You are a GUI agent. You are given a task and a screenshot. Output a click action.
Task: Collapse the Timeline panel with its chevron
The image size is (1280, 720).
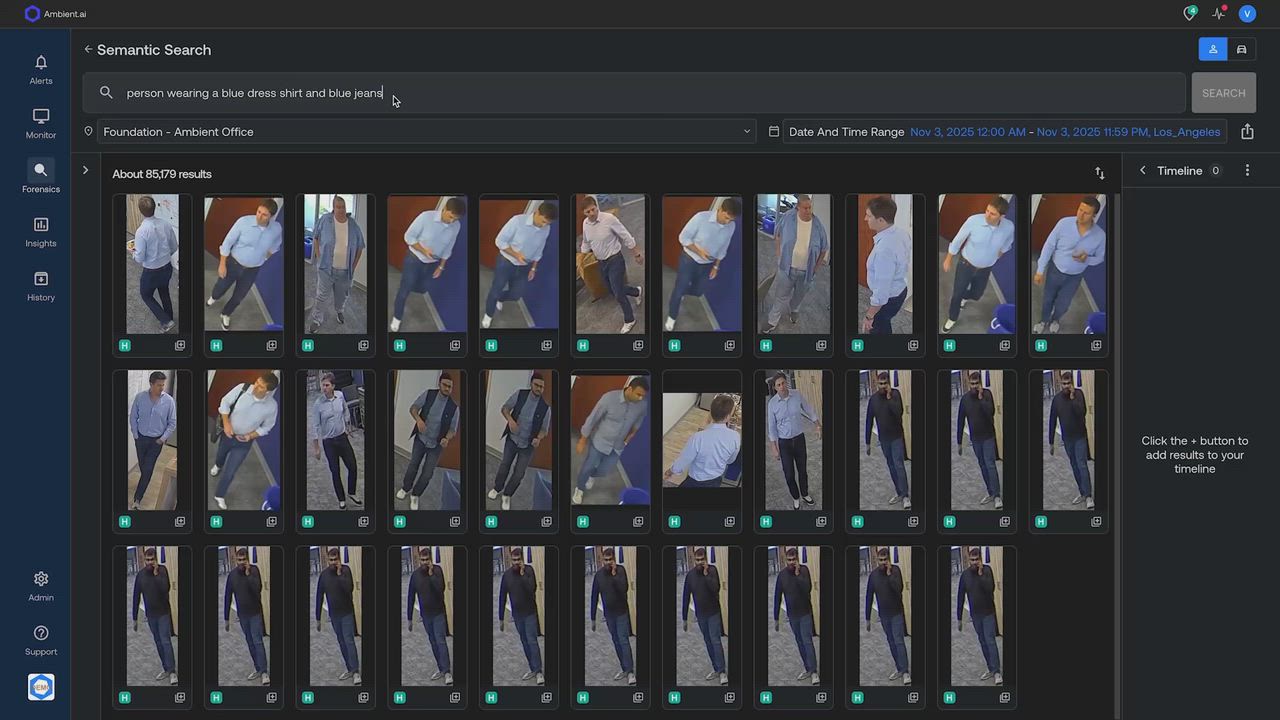[1142, 170]
